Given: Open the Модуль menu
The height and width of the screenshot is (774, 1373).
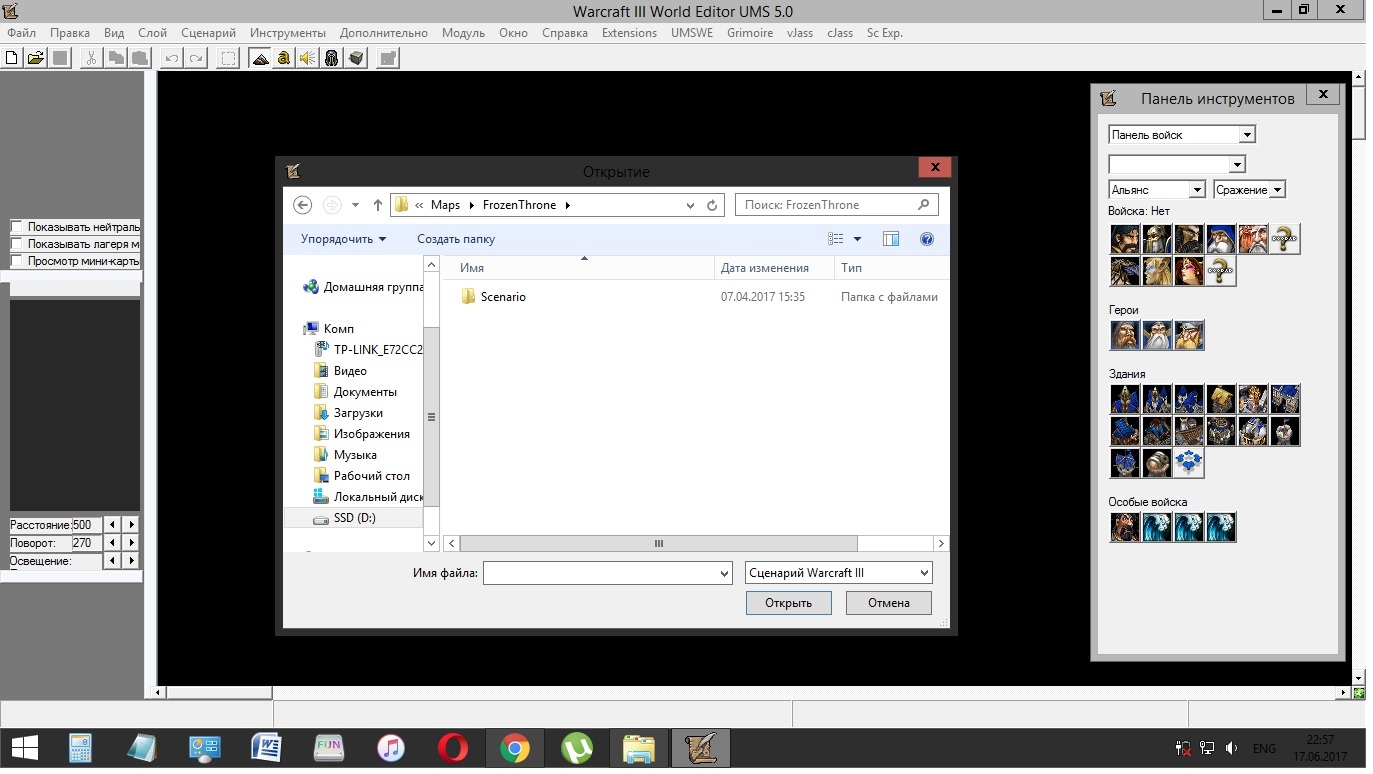Looking at the screenshot, I should (463, 33).
